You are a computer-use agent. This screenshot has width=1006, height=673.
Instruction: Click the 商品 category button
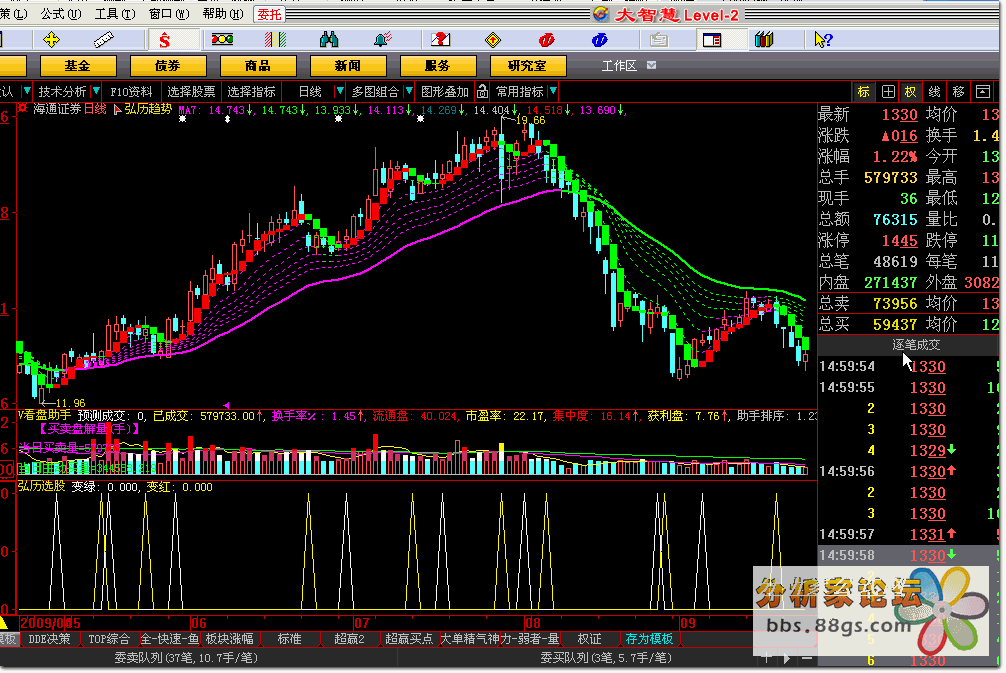tap(257, 65)
